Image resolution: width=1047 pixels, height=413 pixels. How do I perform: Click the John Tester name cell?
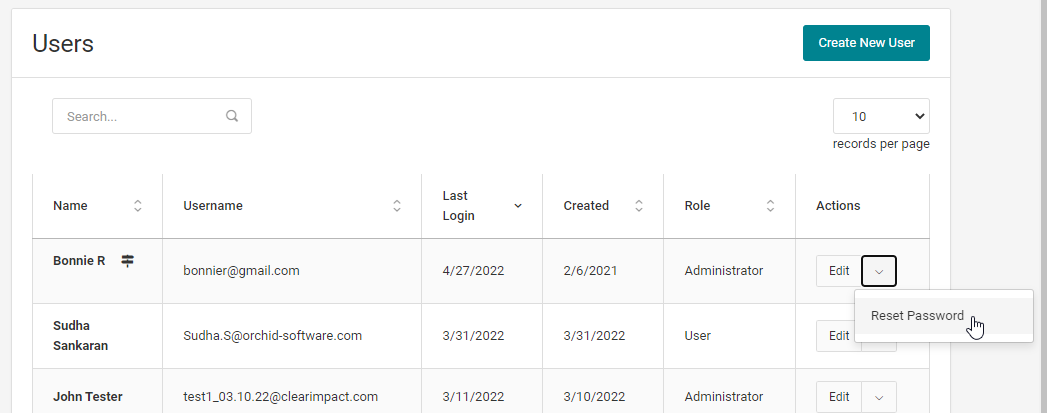click(88, 397)
